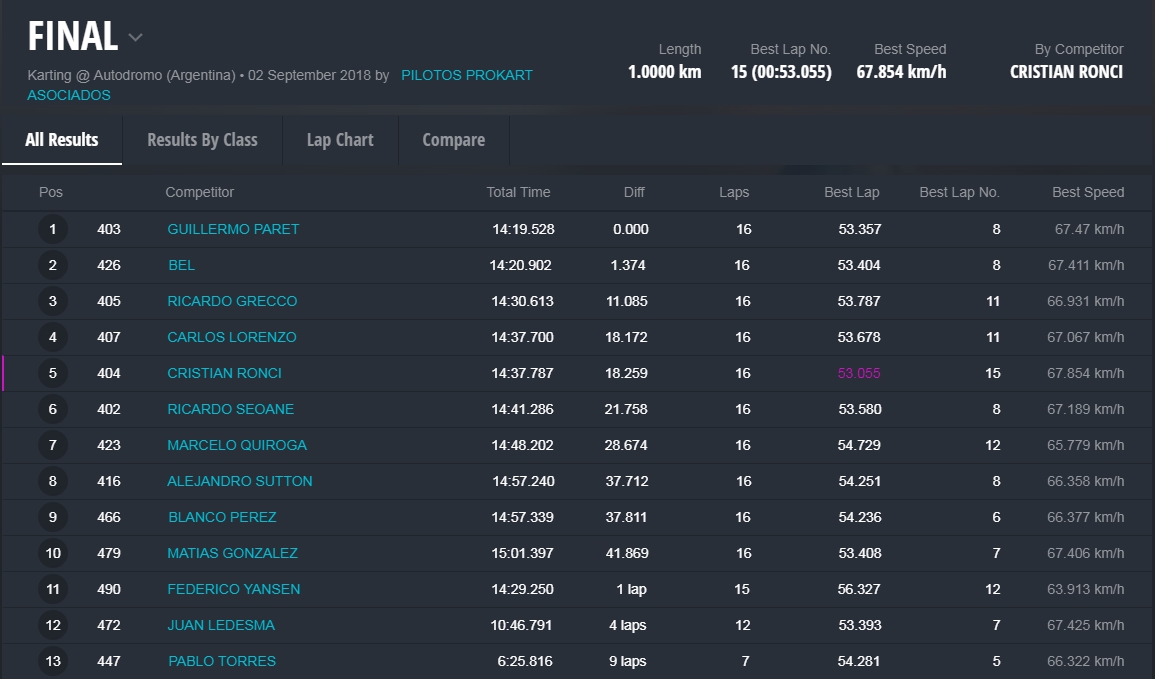Open the PILOTOS PROKART ASOCIADOS organizer link

click(466, 75)
